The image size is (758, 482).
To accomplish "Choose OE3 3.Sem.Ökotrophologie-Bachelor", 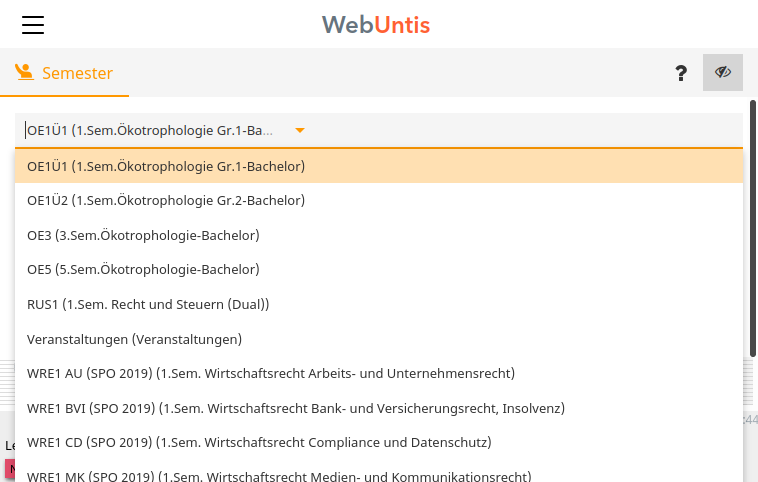I will [x=143, y=235].
